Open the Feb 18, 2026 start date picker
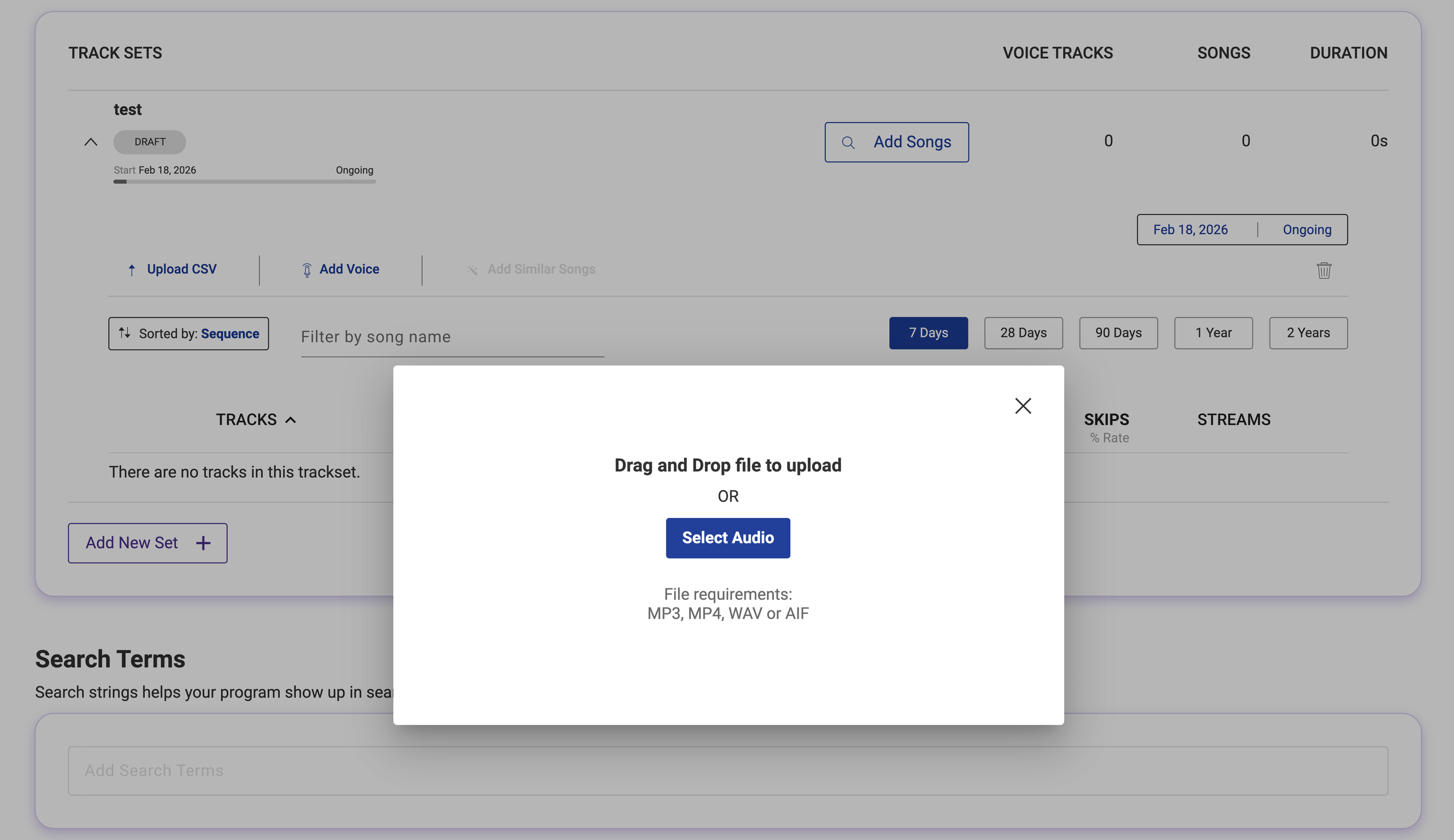 point(1190,230)
